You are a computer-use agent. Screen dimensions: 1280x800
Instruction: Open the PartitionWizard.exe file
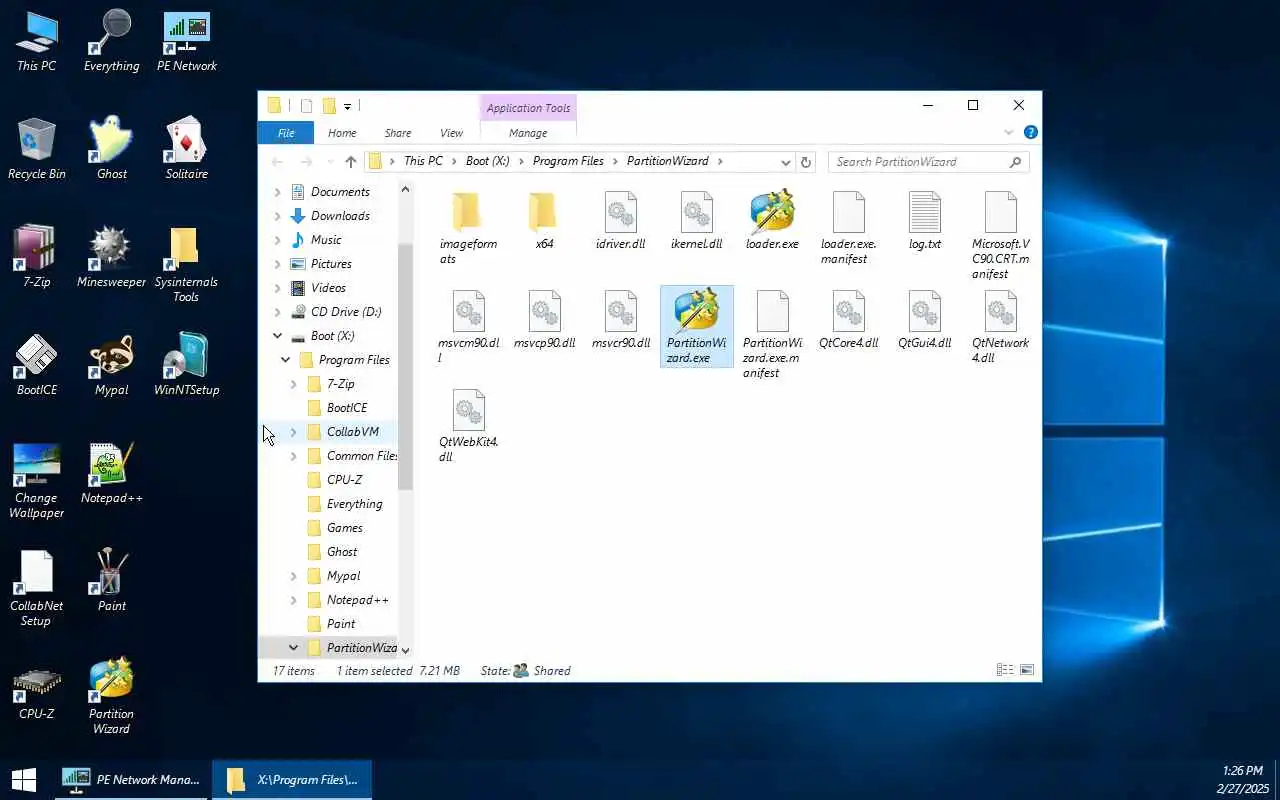697,326
